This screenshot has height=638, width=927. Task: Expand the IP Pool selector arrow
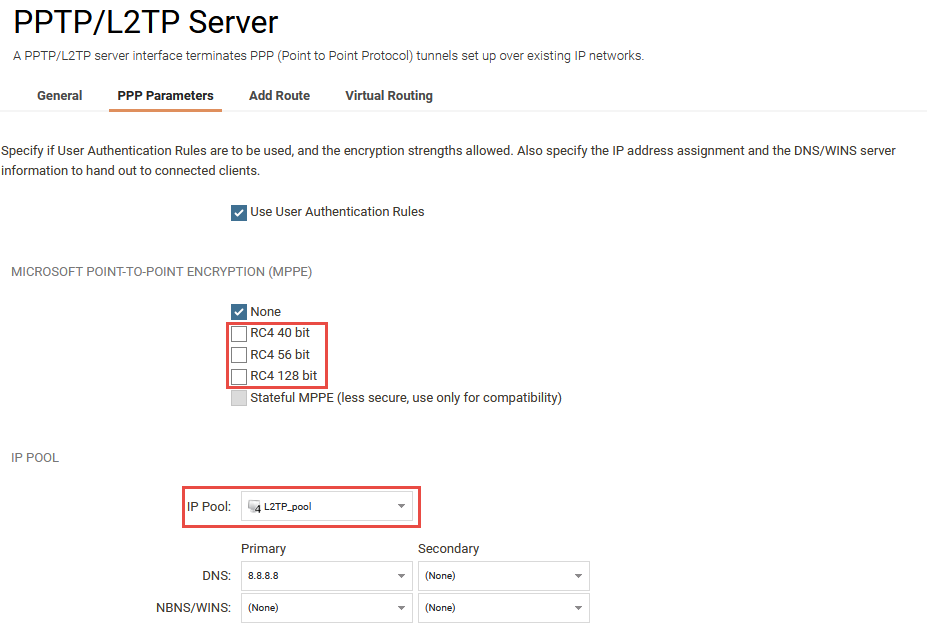pyautogui.click(x=404, y=507)
